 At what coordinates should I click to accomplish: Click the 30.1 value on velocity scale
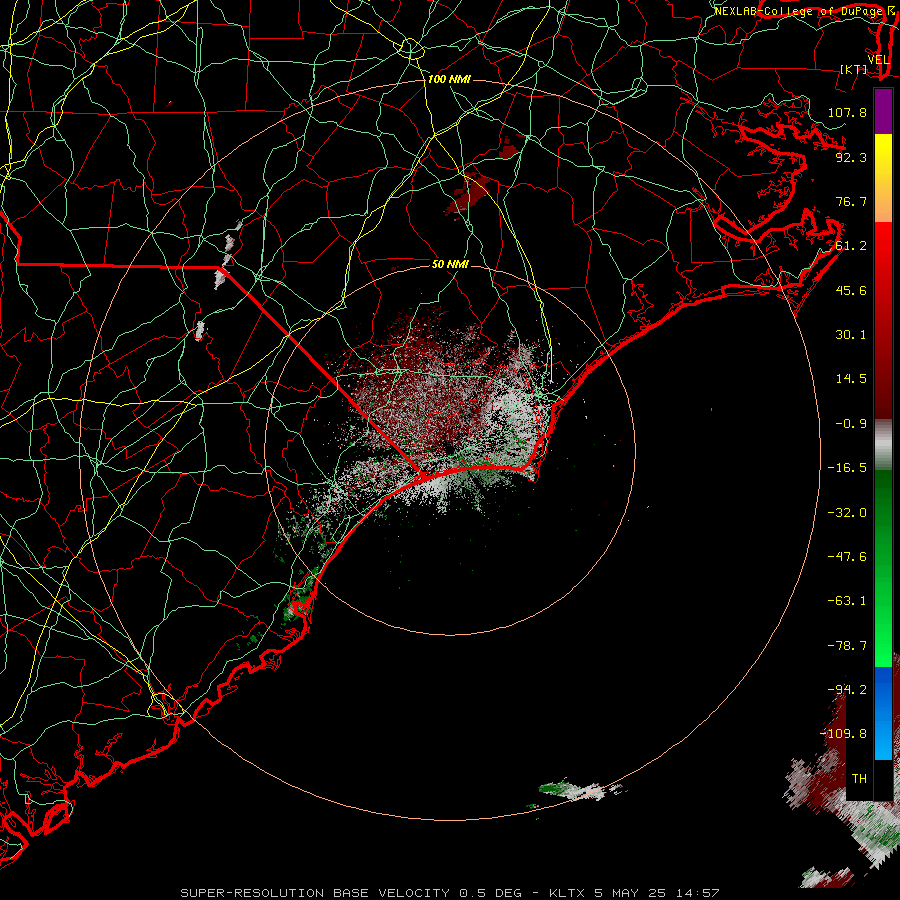click(851, 335)
